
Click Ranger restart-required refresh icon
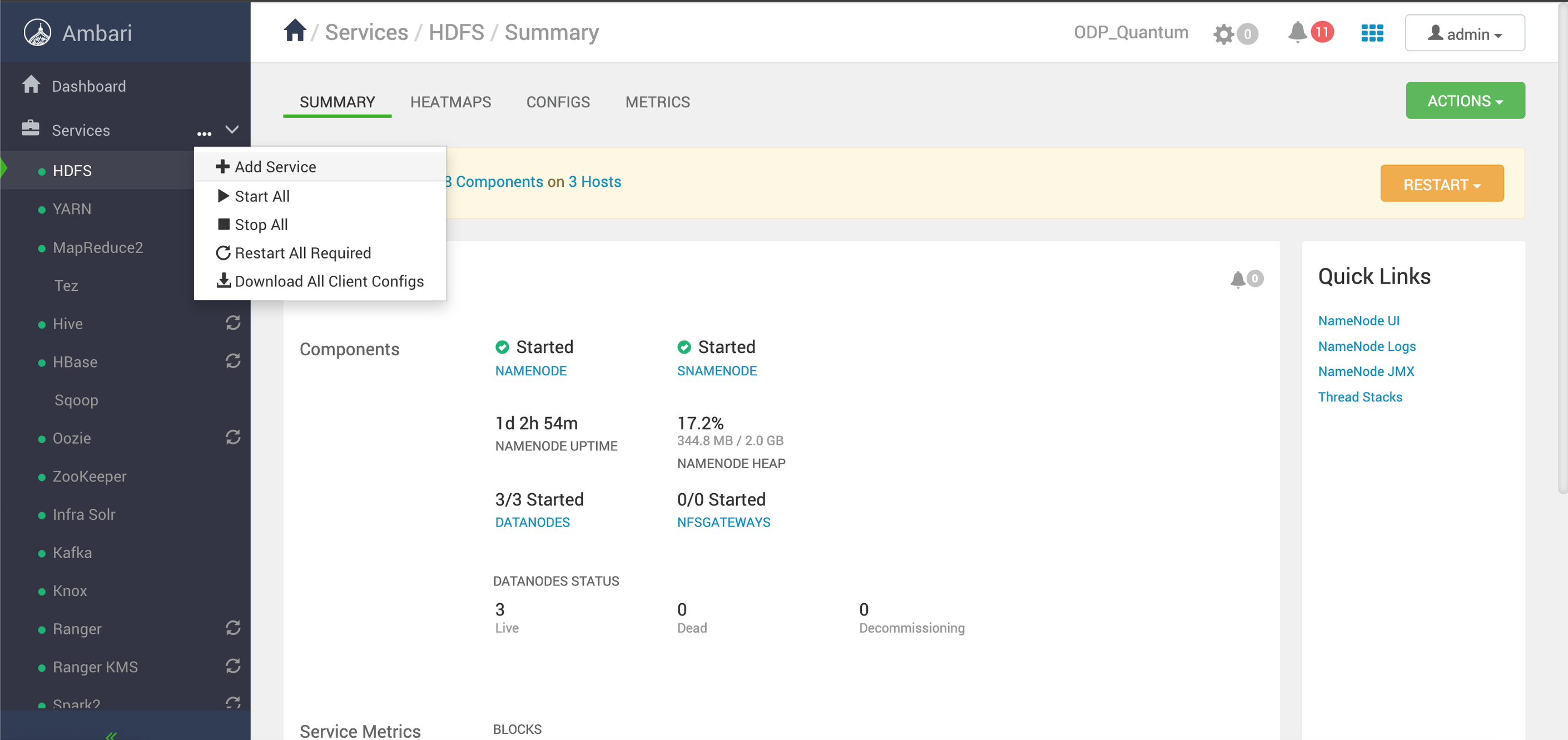tap(233, 628)
